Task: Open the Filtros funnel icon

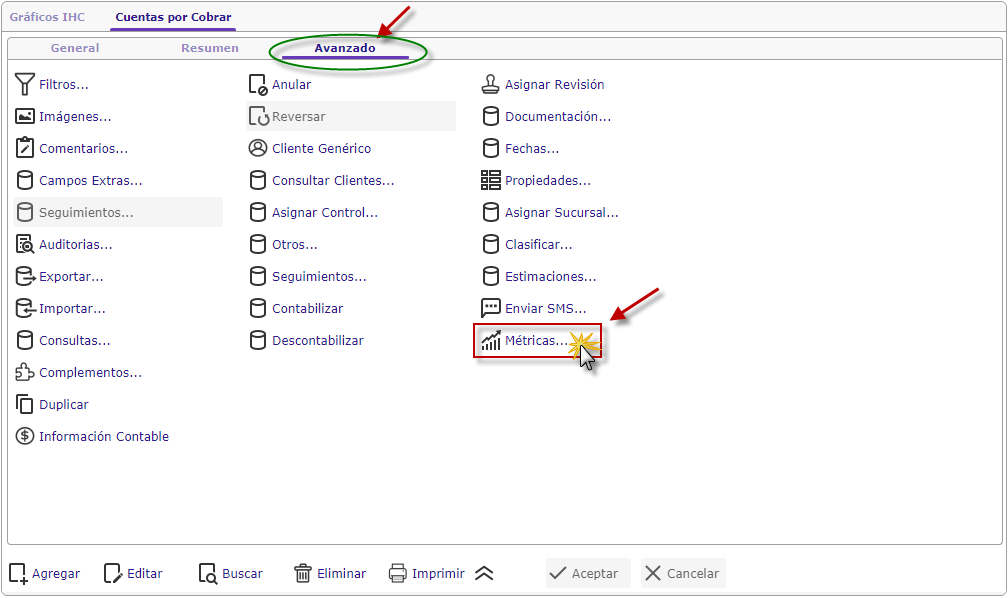Action: pos(24,84)
